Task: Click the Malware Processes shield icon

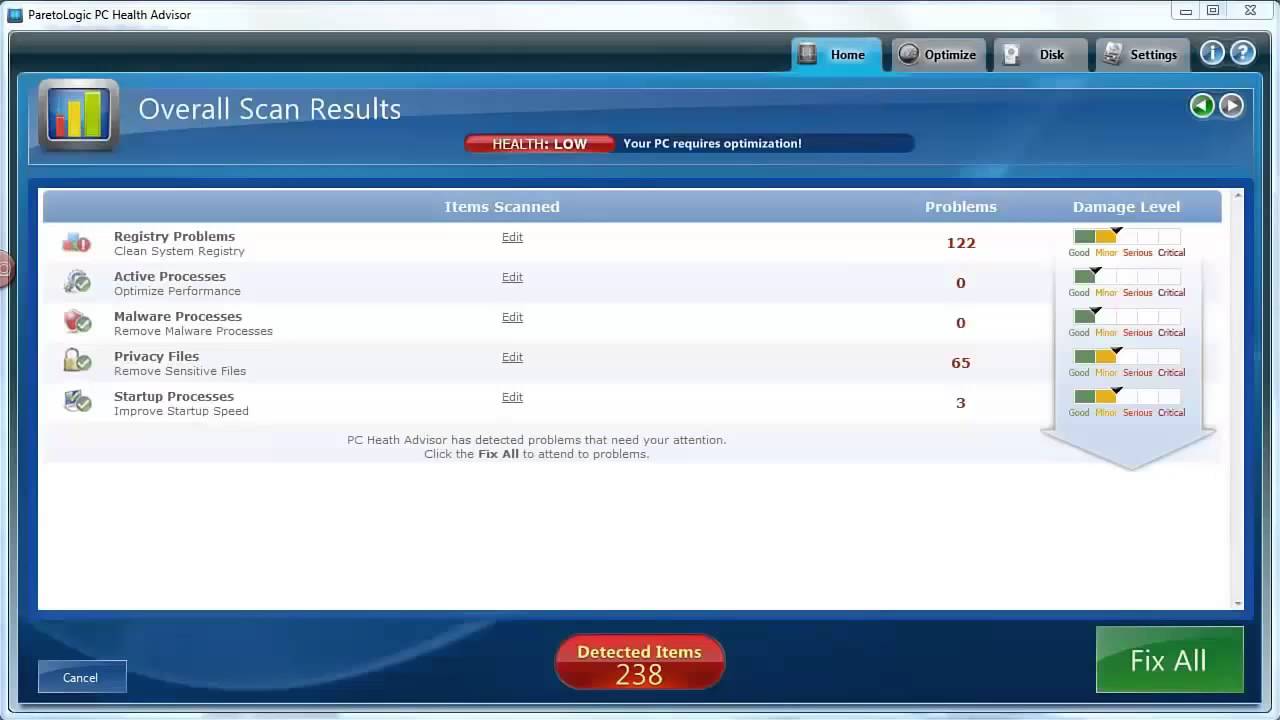Action: click(x=77, y=322)
